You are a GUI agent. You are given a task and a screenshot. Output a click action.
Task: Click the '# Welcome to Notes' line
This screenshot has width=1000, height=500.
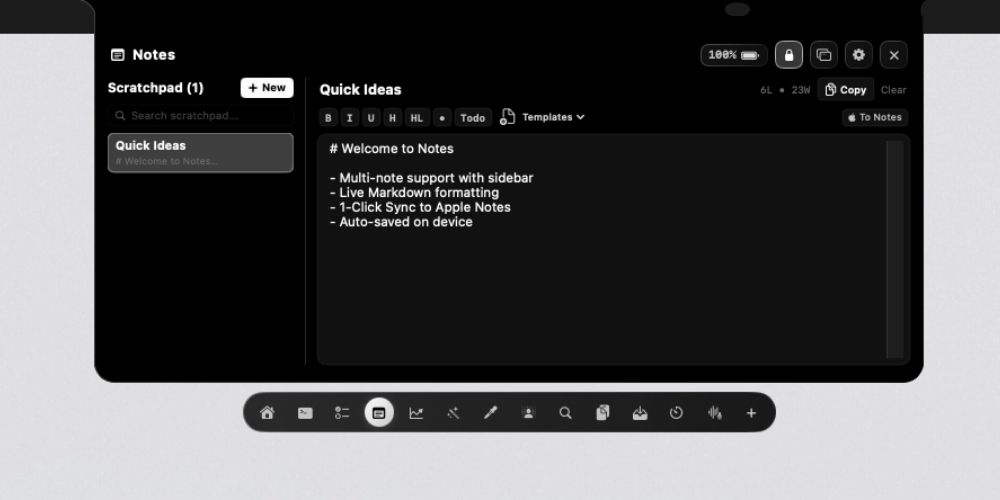click(x=392, y=149)
